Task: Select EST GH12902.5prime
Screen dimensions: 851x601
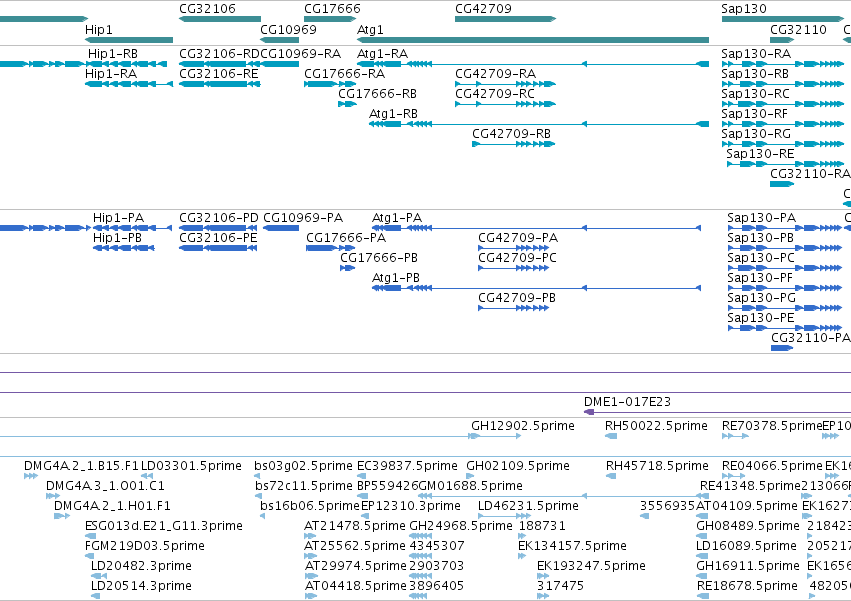Action: [523, 426]
